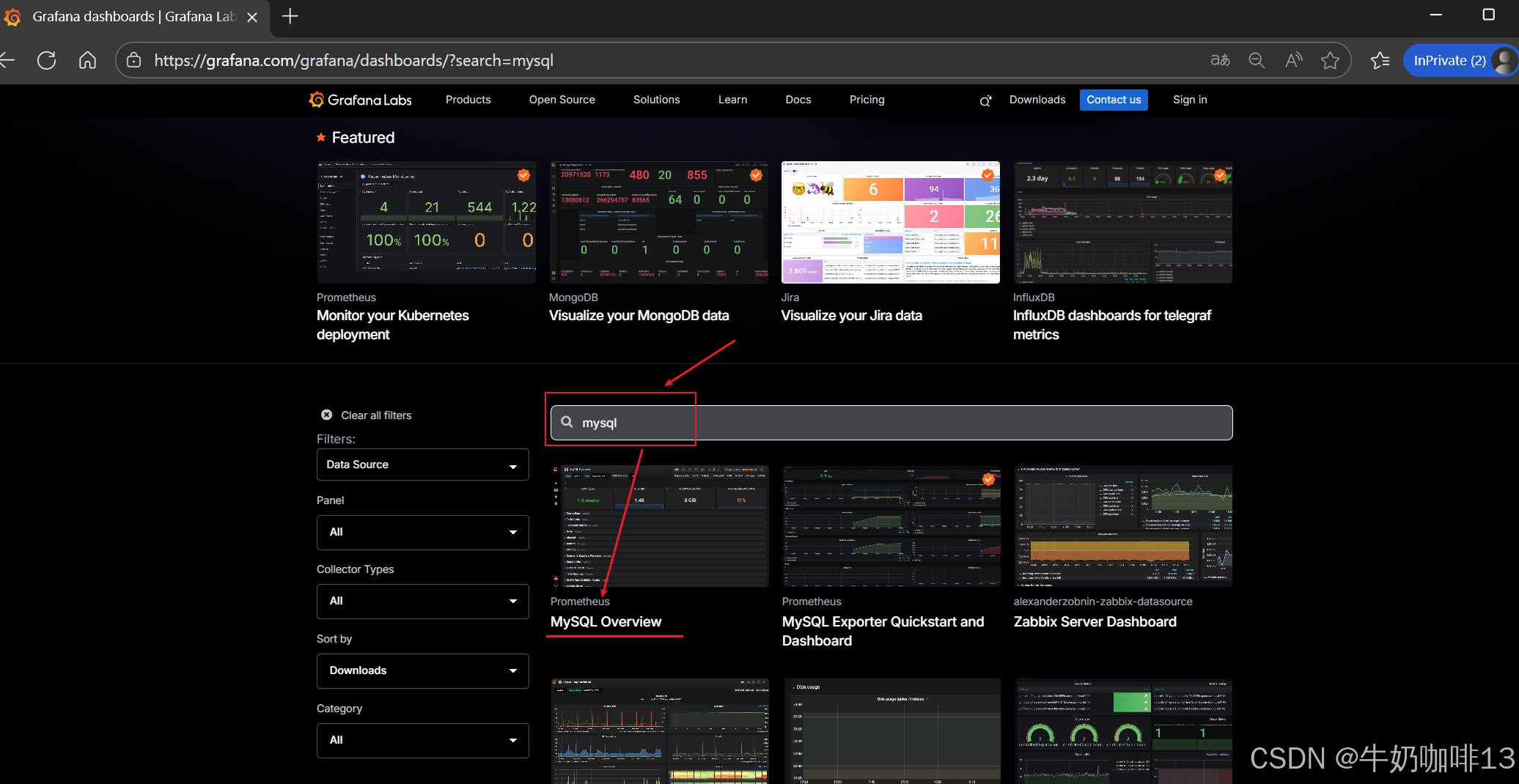Screen dimensions: 1519x784
Task: Refresh the page in the browser
Action: click(47, 60)
